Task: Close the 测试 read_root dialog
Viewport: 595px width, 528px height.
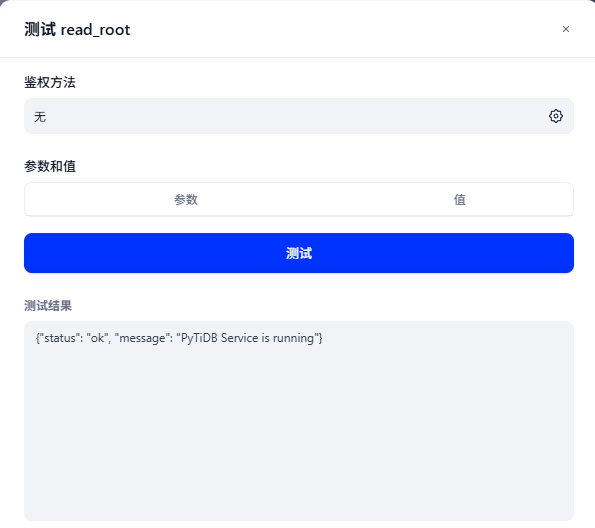Action: point(565,29)
